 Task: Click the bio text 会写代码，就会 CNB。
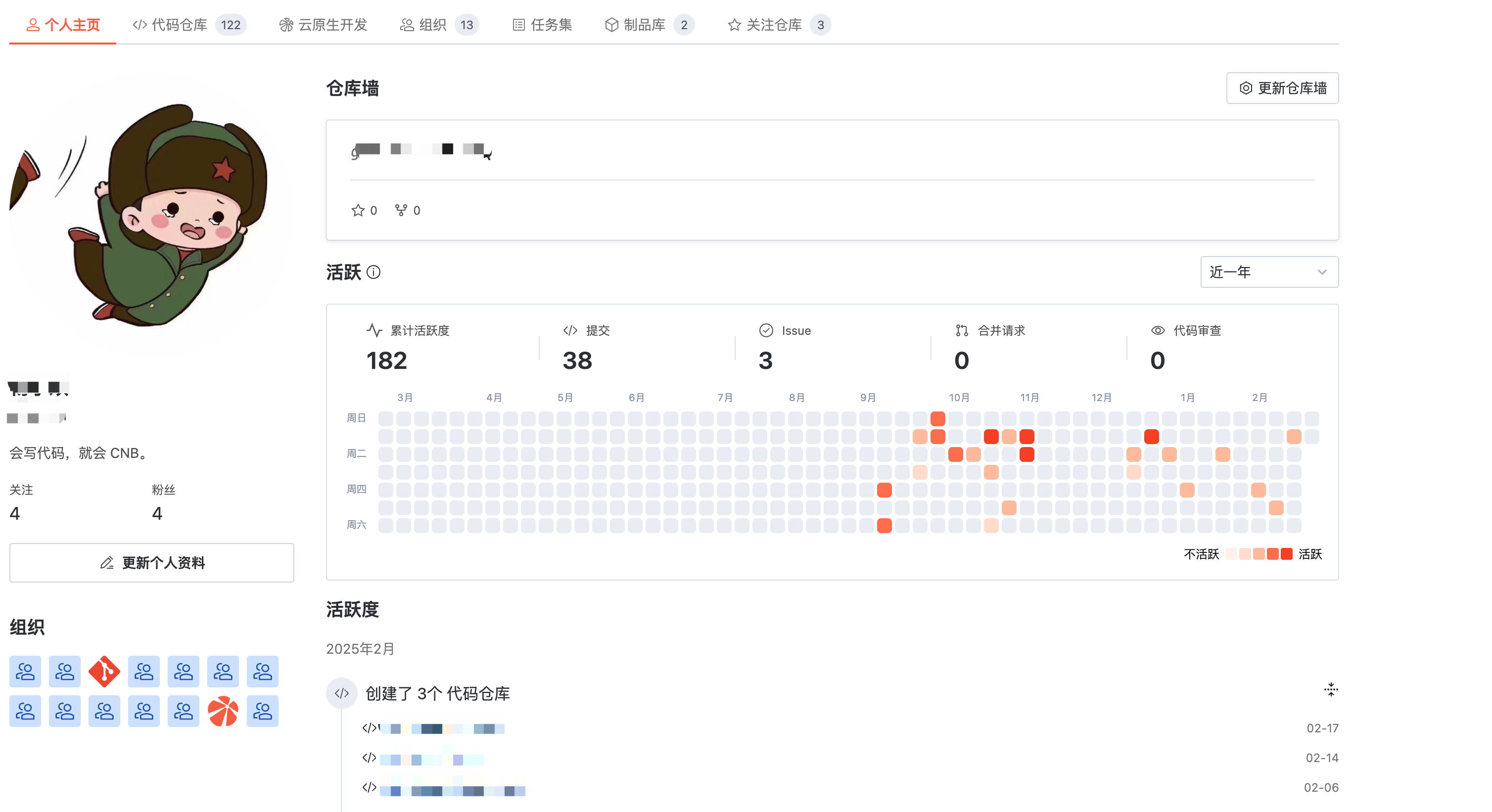coord(81,453)
